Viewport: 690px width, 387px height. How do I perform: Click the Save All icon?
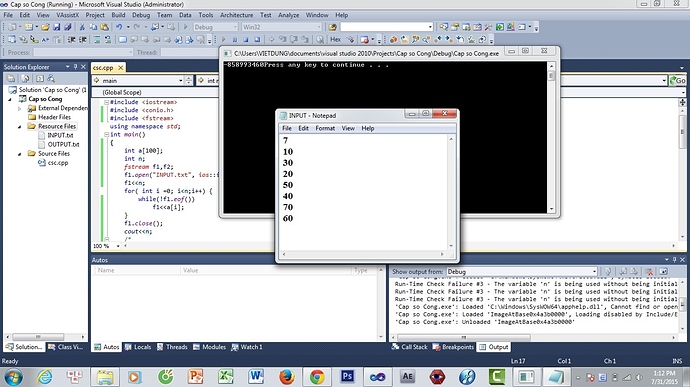coord(67,27)
